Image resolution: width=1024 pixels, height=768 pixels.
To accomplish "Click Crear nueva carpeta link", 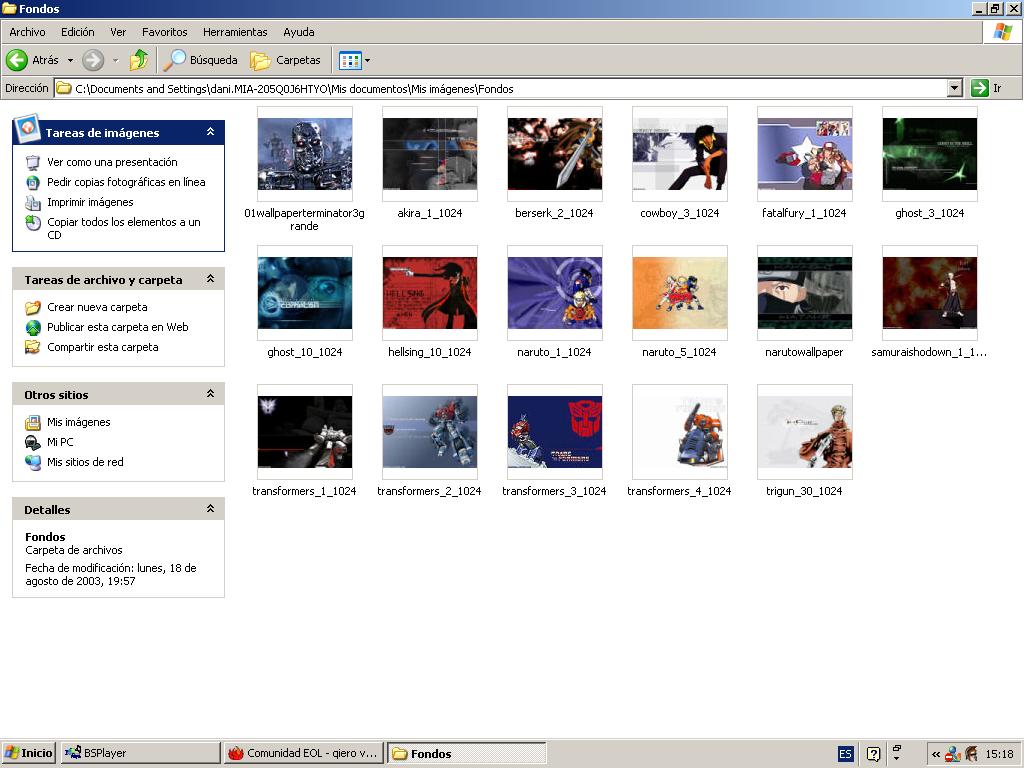I will [x=97, y=307].
